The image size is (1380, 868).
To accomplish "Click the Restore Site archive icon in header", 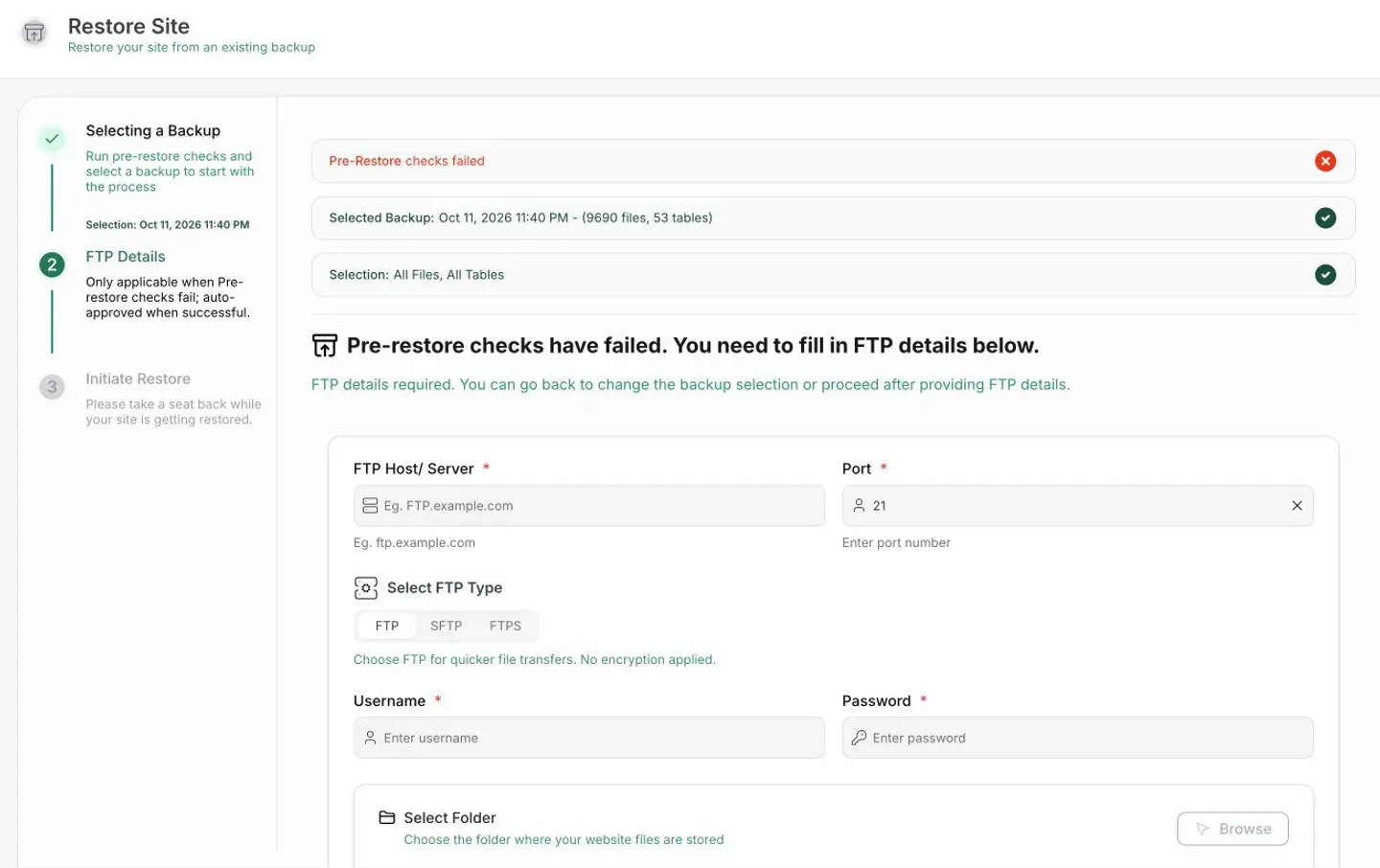I will click(x=34, y=33).
